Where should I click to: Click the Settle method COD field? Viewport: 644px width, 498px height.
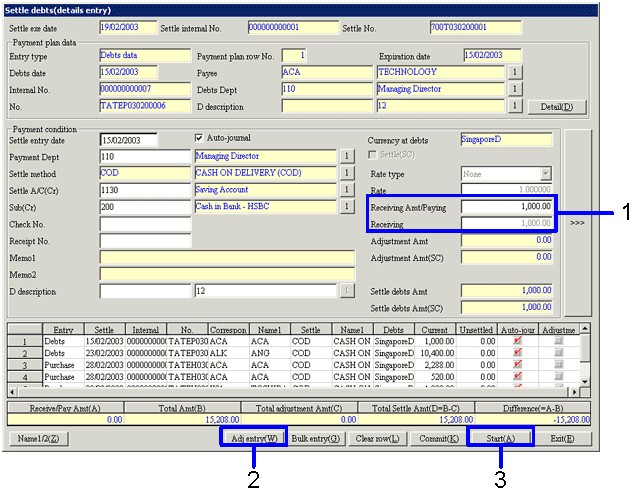145,173
